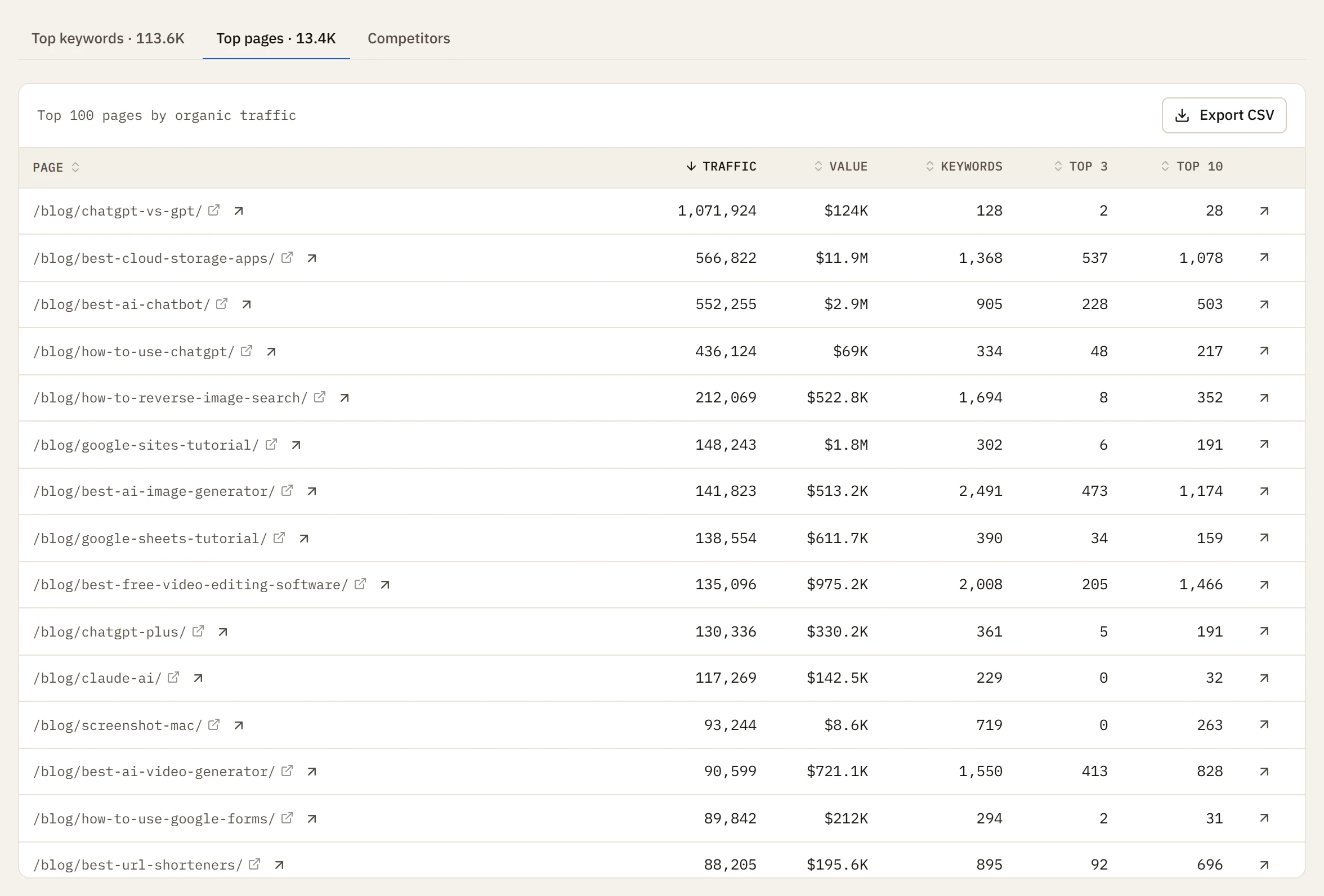The image size is (1324, 896).
Task: Click the top 10 count 1,466
Action: (1201, 584)
